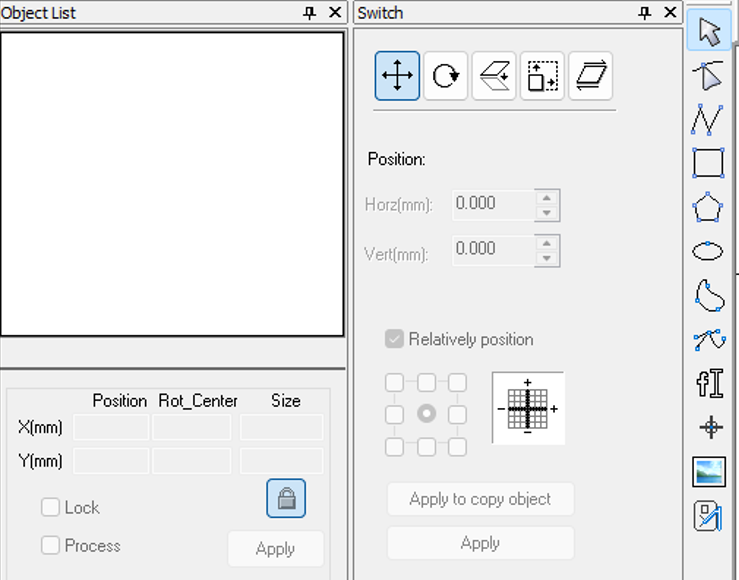Viewport: 739px width, 580px height.
Task: Click the Import image tool
Action: [709, 472]
